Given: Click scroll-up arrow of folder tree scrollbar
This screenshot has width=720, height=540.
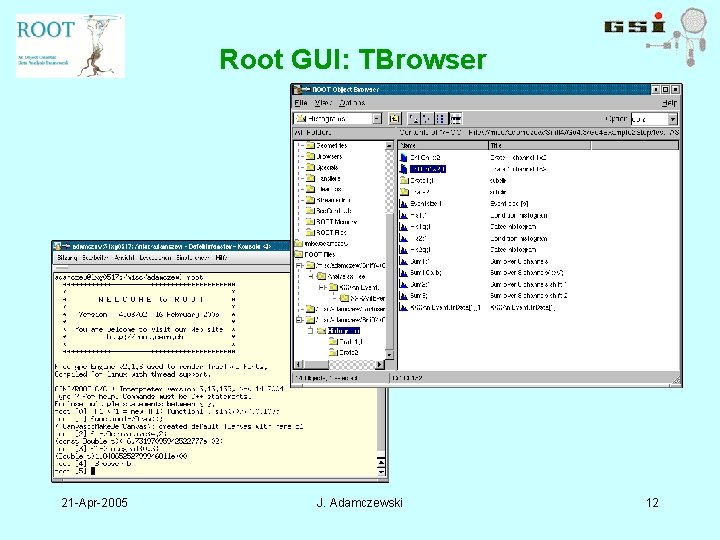Looking at the screenshot, I should 389,146.
